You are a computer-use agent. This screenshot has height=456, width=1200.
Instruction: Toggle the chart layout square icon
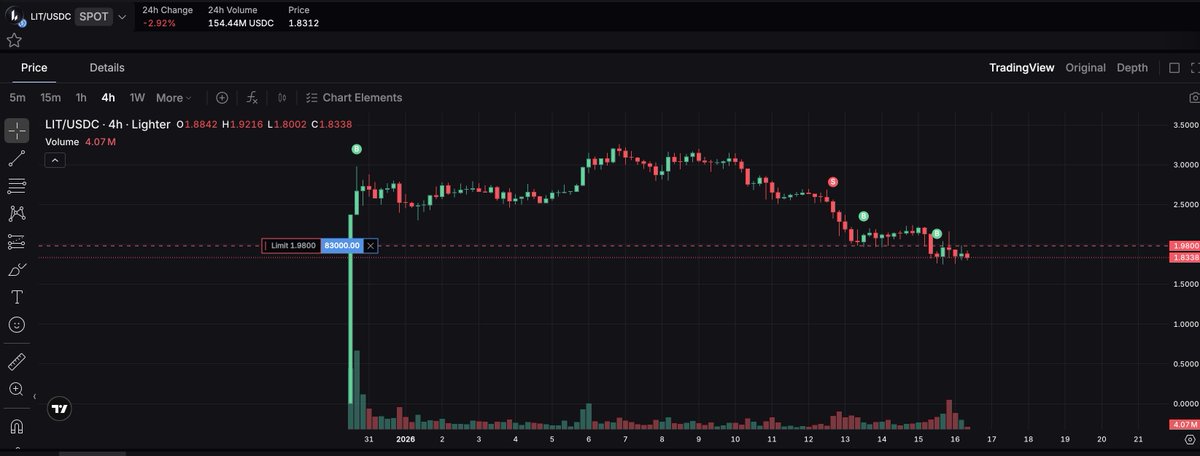1174,68
